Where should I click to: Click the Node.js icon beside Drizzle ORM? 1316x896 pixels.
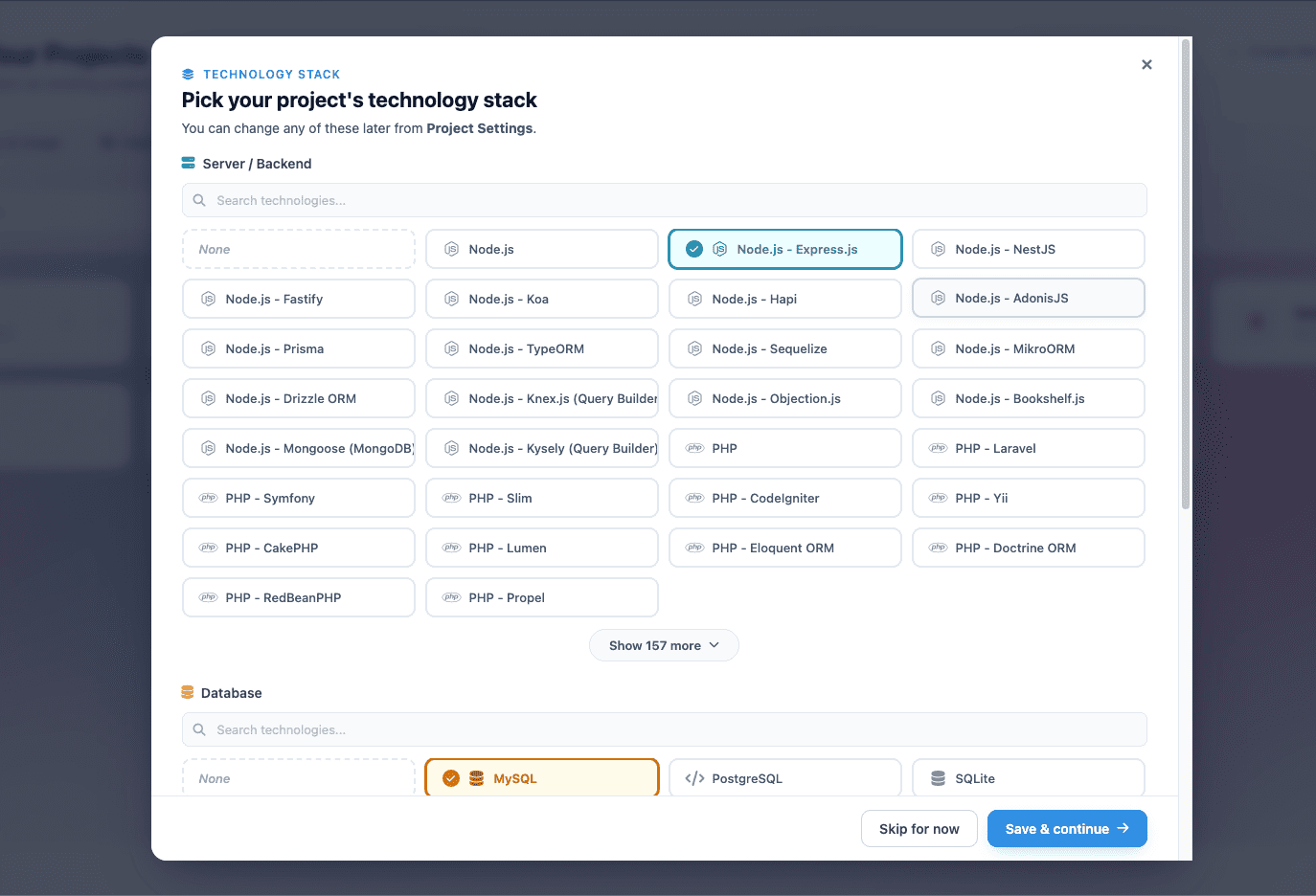click(208, 398)
